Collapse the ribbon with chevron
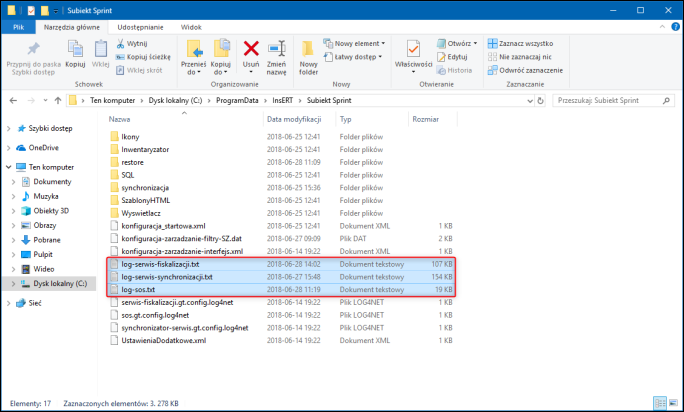The height and width of the screenshot is (412, 684). (662, 27)
